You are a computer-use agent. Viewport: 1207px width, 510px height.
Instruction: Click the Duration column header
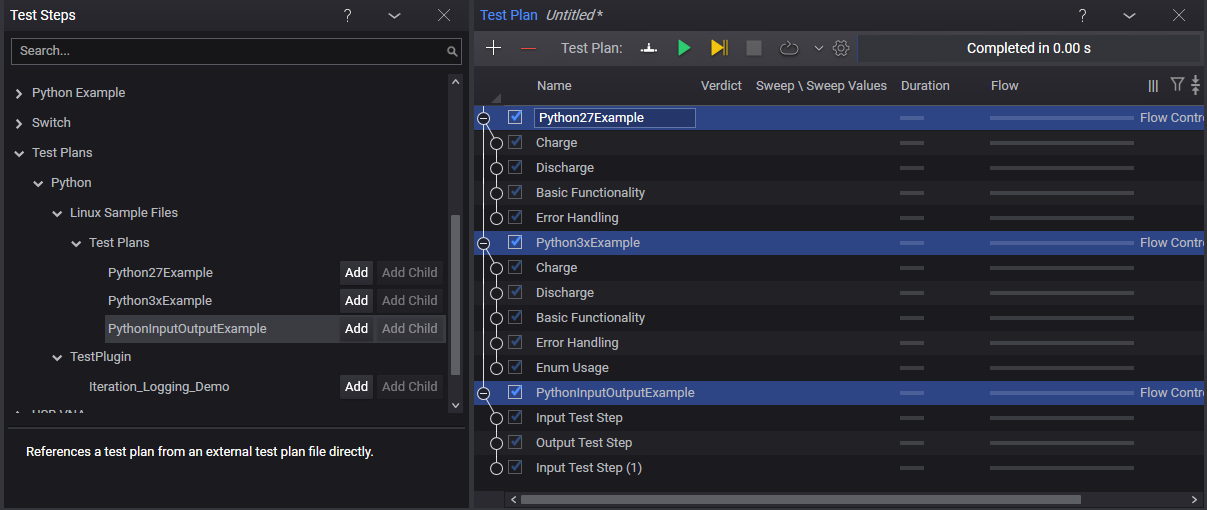(925, 86)
